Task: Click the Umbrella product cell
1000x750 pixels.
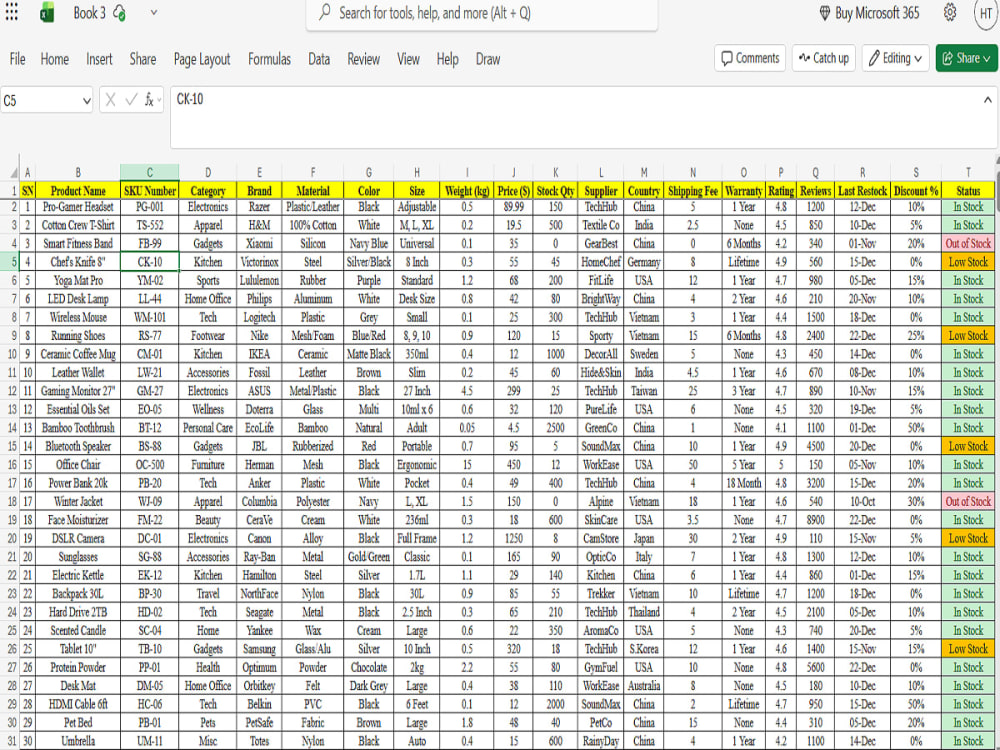Action: 78,741
